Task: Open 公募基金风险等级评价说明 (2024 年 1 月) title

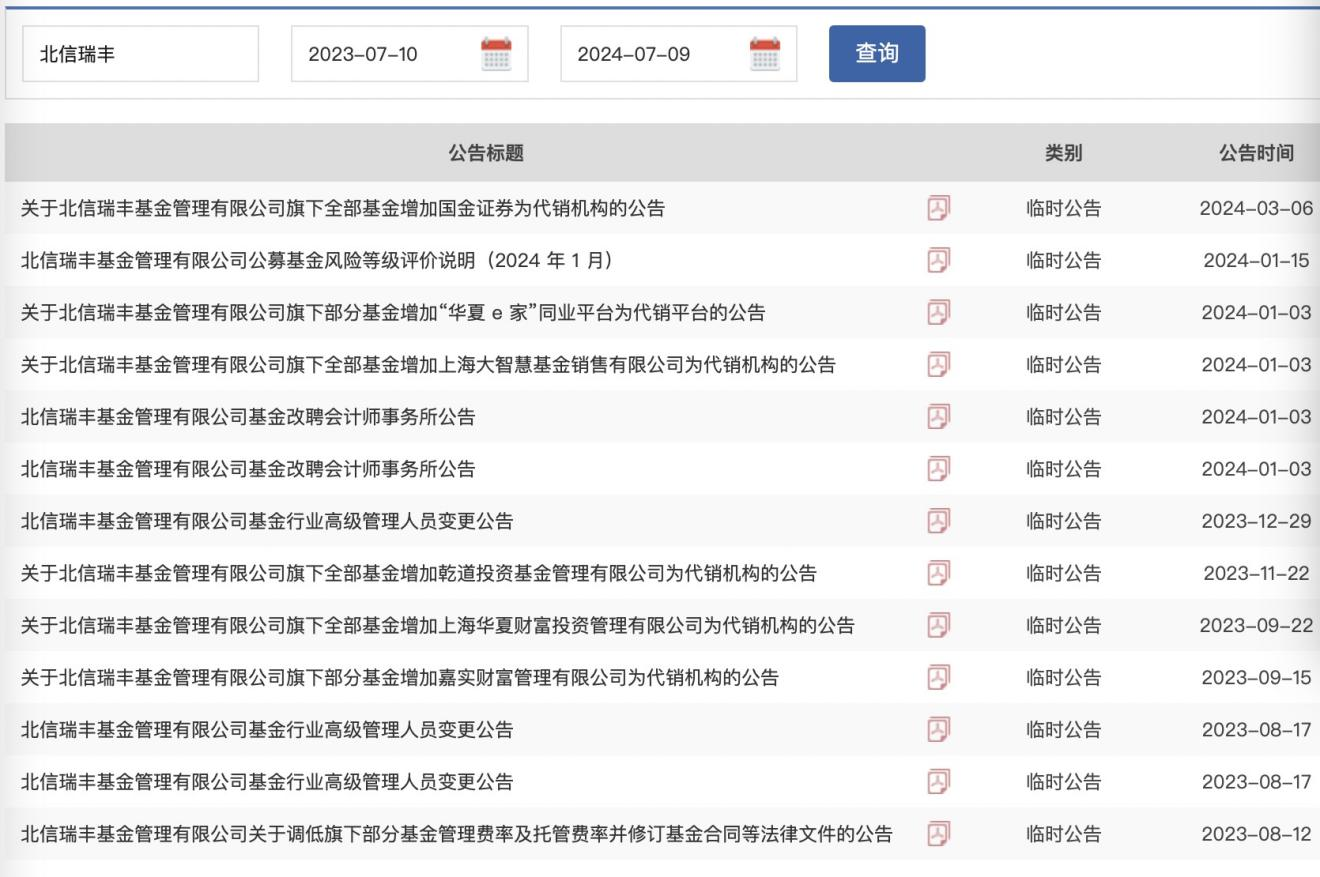Action: click(317, 260)
